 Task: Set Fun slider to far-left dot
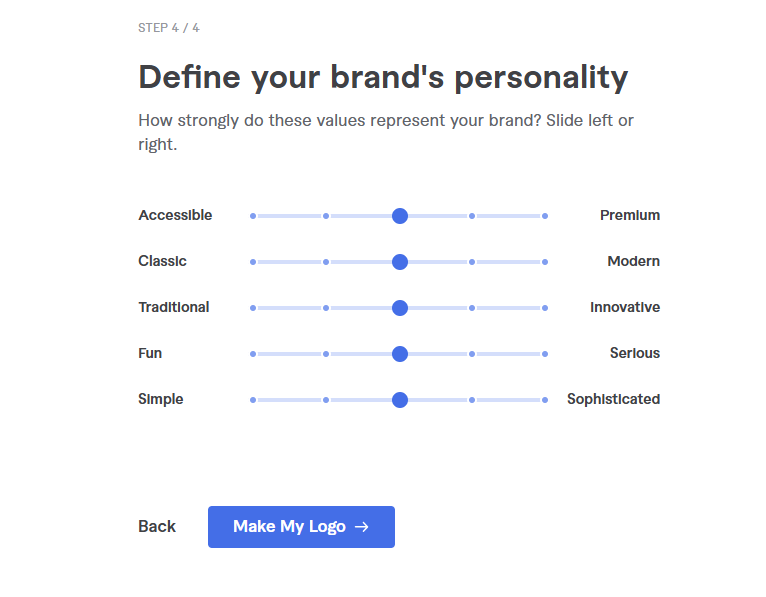click(253, 354)
